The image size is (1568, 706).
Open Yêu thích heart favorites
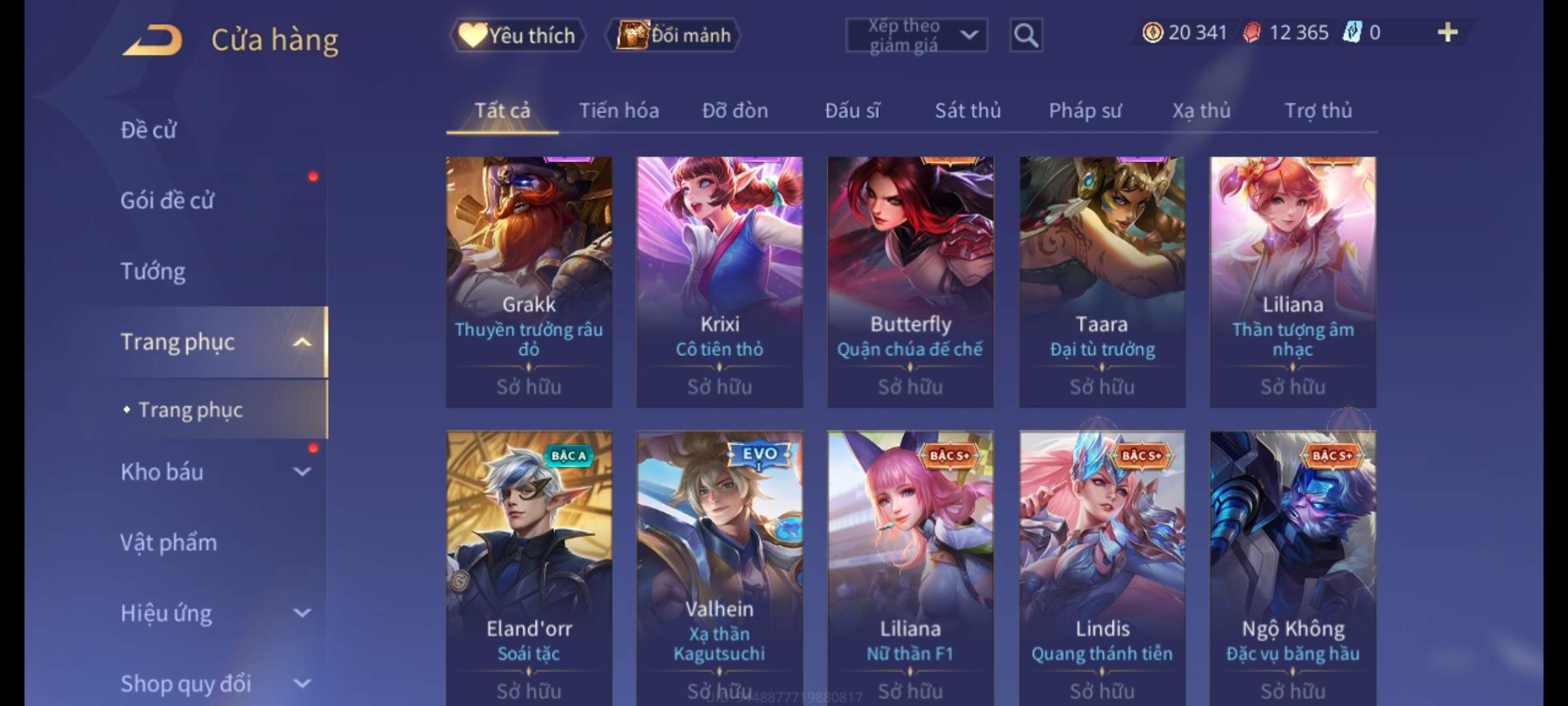[517, 35]
